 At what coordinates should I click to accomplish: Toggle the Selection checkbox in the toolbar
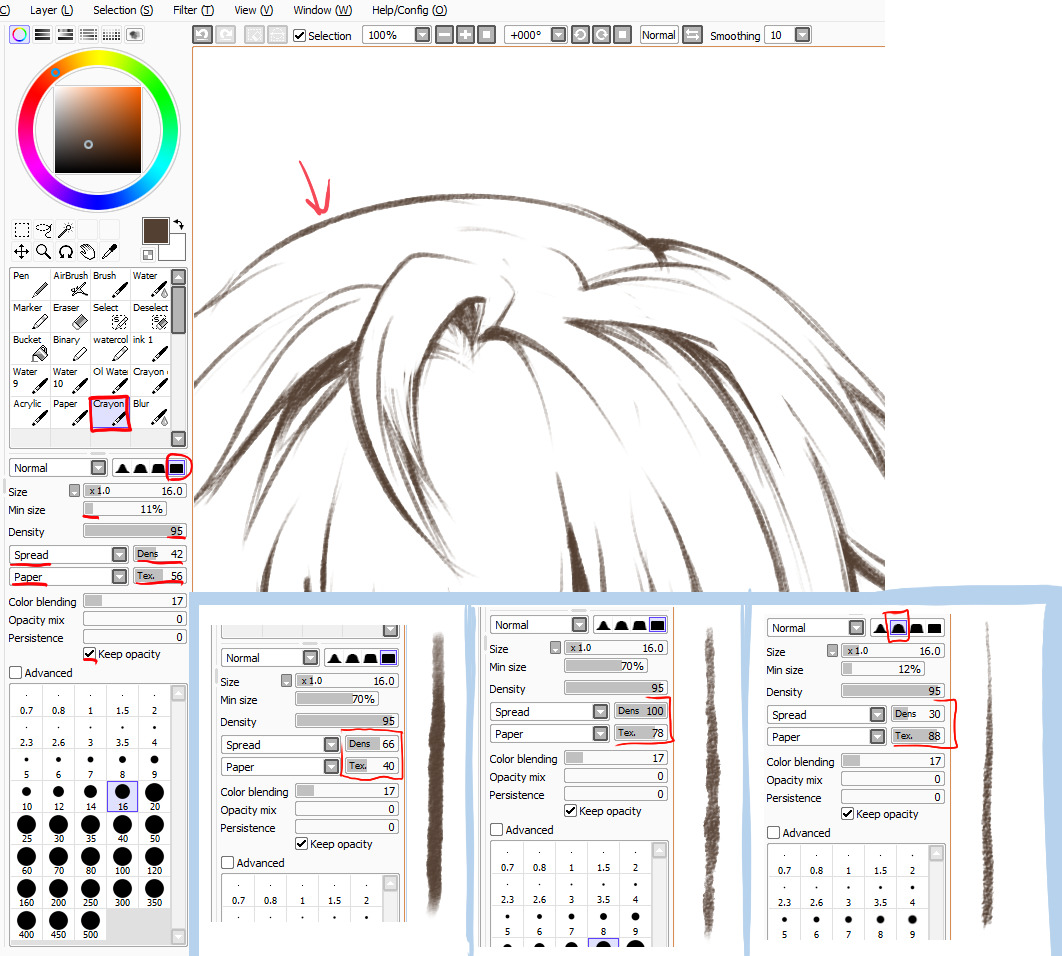(x=299, y=35)
